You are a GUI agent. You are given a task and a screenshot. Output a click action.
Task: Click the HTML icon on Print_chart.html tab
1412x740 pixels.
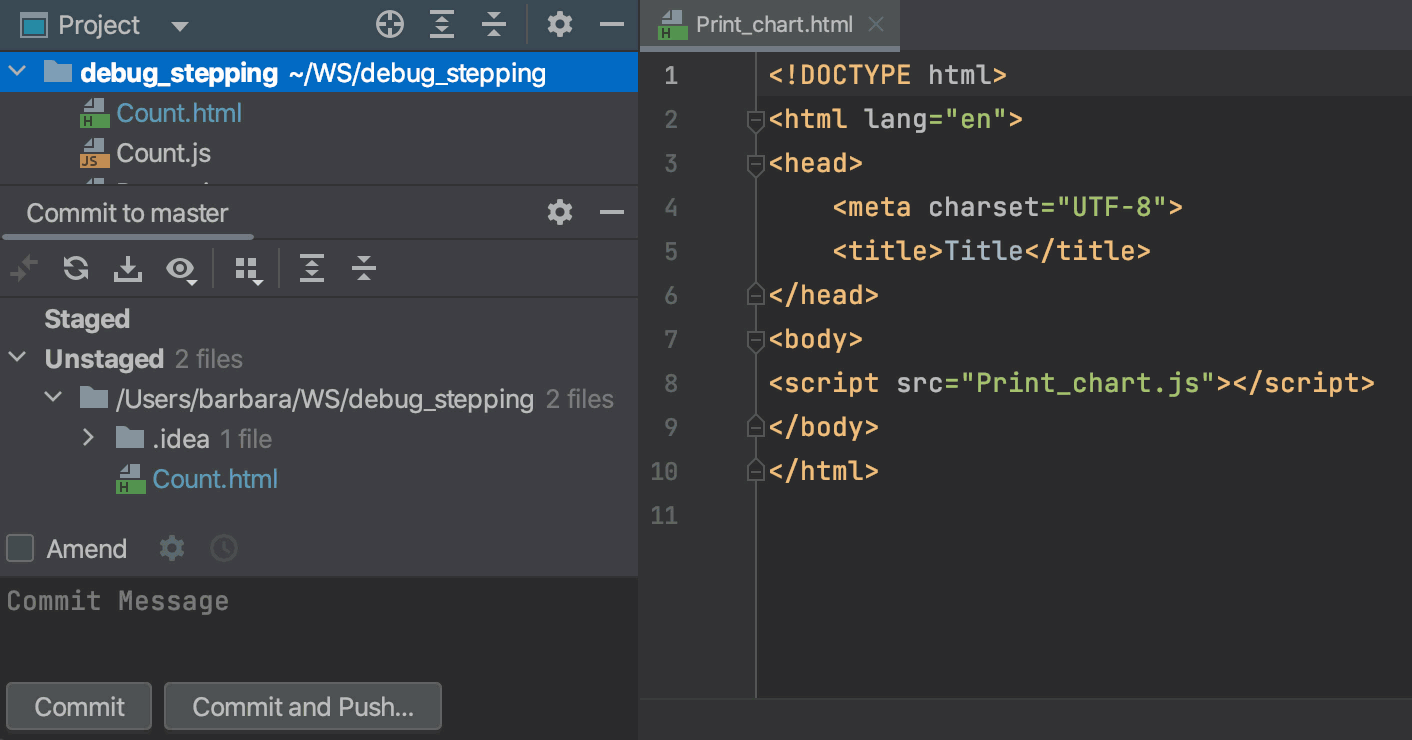click(x=672, y=26)
